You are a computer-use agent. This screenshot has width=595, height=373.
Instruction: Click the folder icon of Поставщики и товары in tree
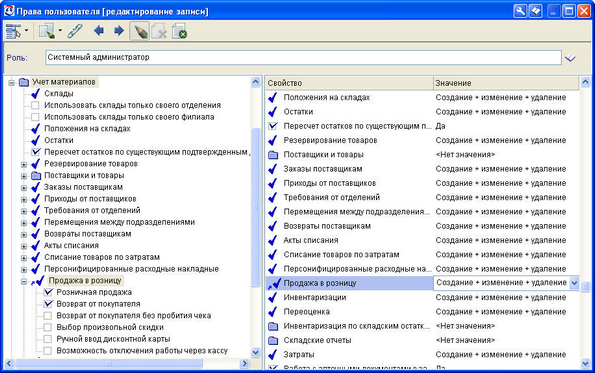[x=36, y=175]
